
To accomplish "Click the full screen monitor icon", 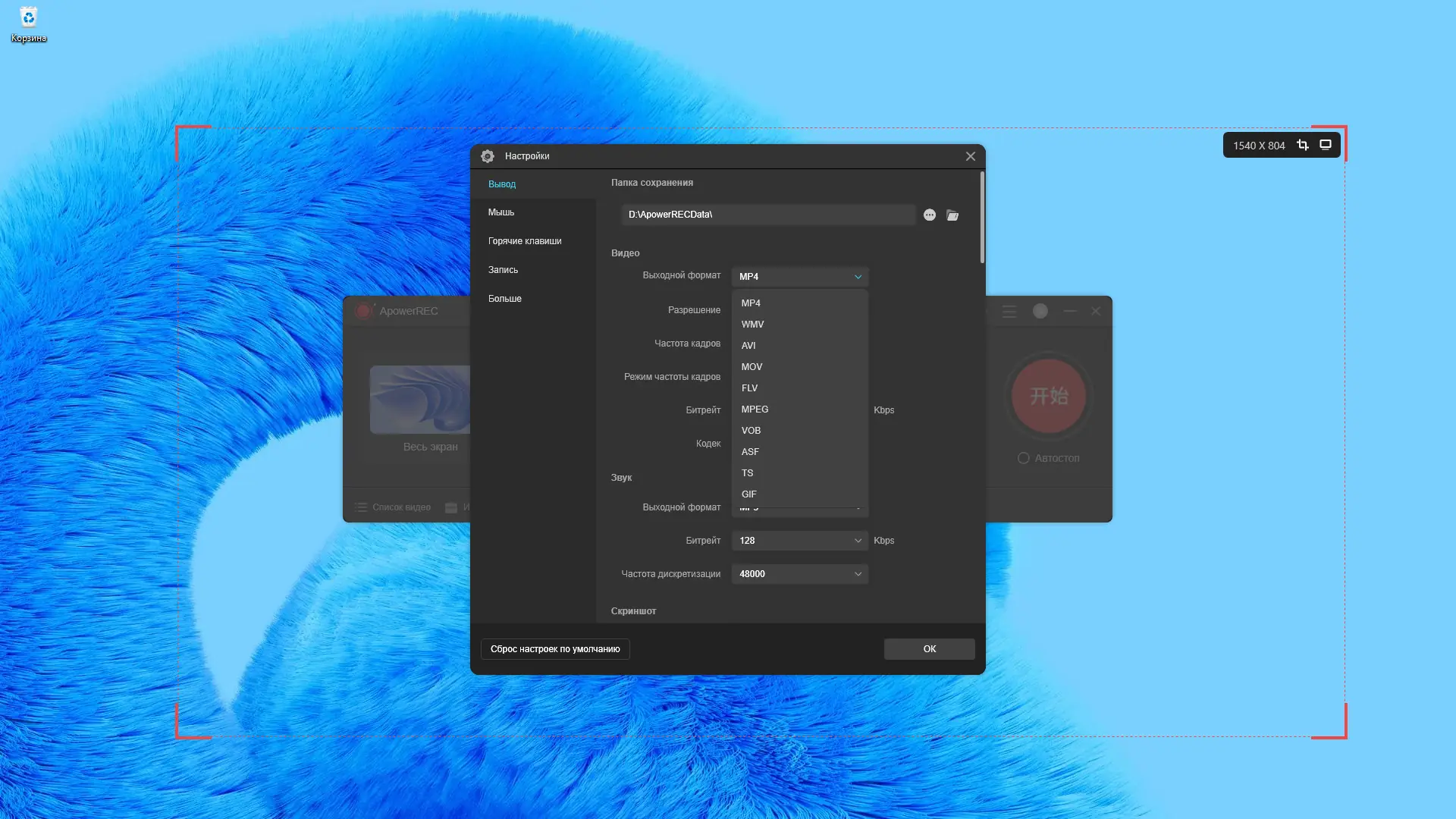I will click(1326, 145).
